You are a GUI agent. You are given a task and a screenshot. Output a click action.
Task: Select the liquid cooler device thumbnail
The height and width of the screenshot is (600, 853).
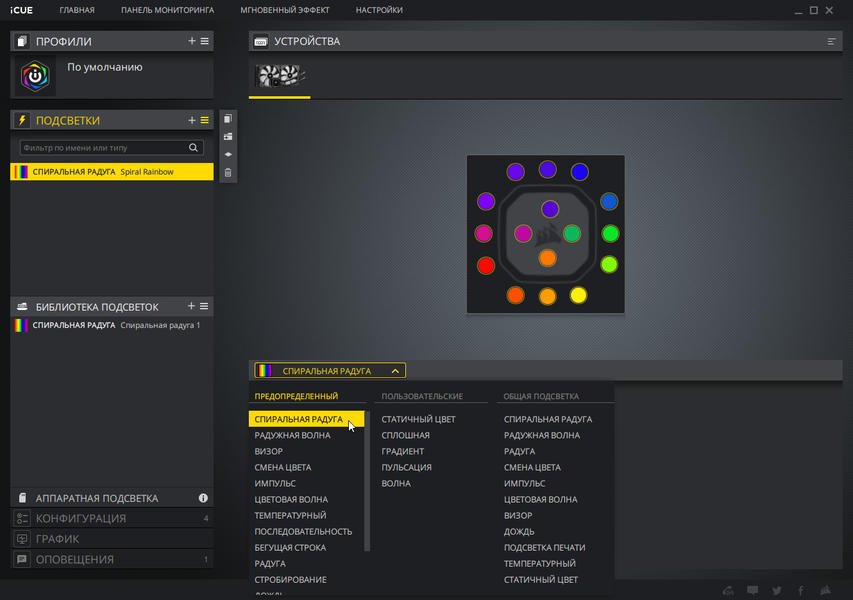coord(280,76)
